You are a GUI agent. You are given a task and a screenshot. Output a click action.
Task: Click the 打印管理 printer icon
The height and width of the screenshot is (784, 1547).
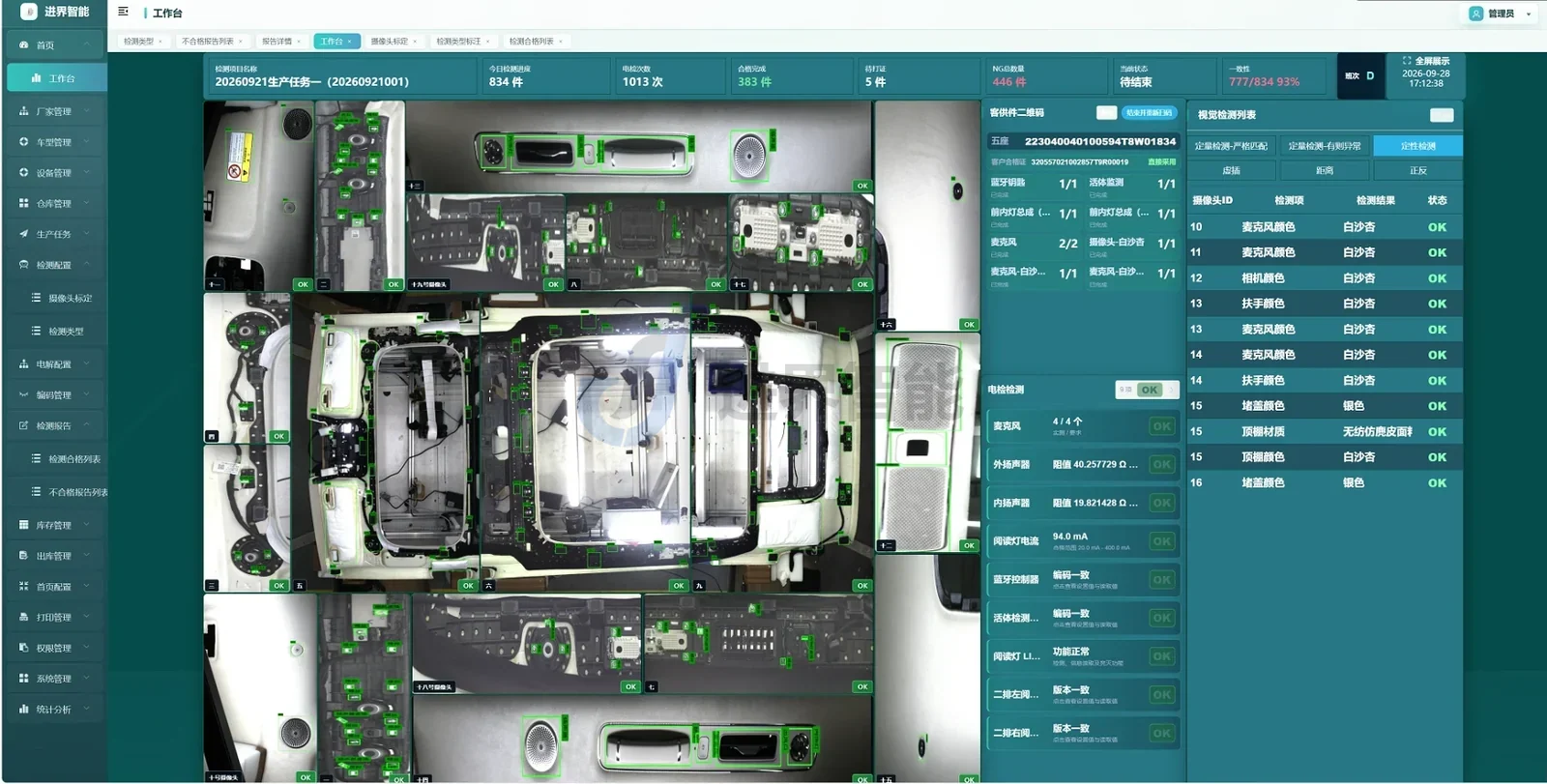(24, 617)
